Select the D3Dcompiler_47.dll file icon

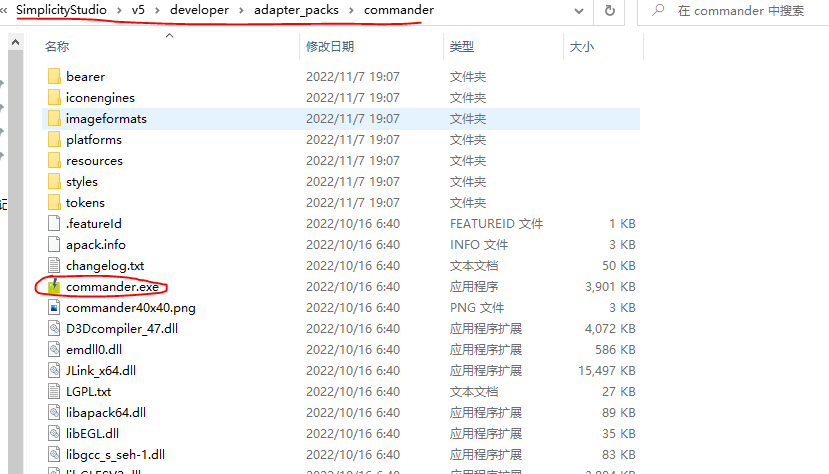pos(54,329)
